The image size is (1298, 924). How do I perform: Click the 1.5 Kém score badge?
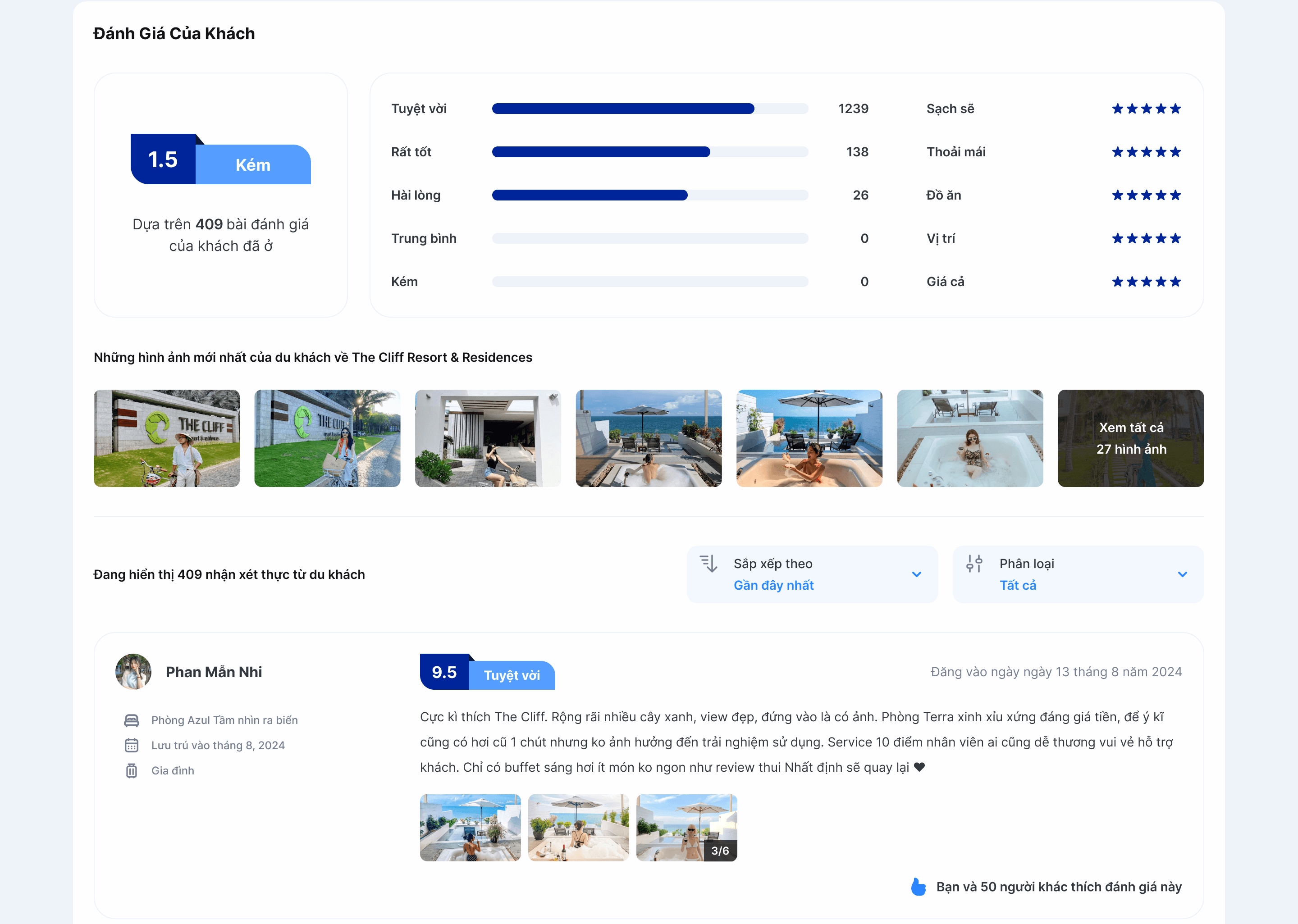pos(220,160)
